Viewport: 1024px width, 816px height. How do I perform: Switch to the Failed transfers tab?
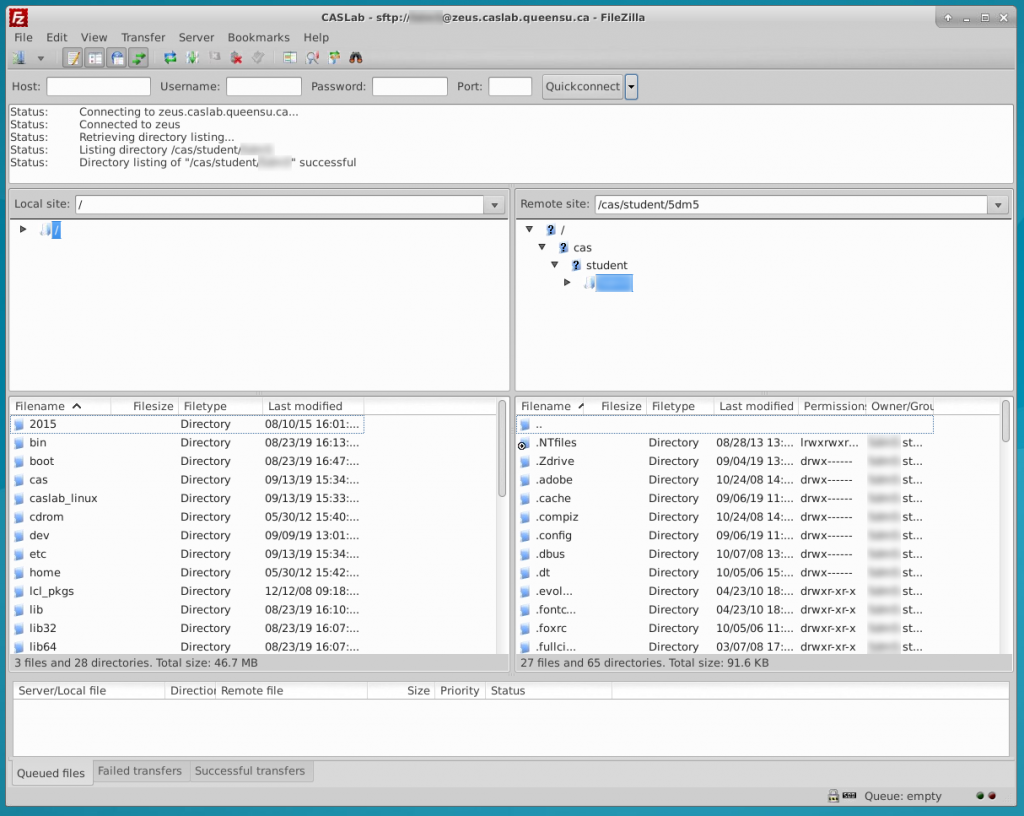tap(140, 771)
